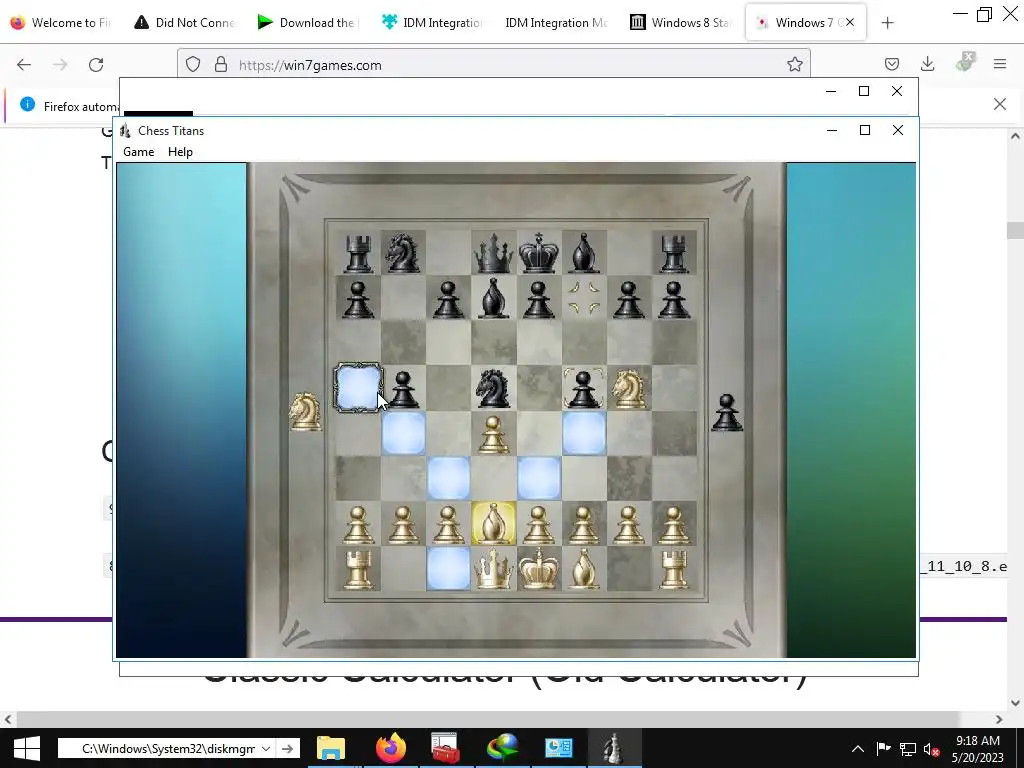This screenshot has width=1024, height=768.
Task: Click the black pawn on f5
Action: pos(584,390)
